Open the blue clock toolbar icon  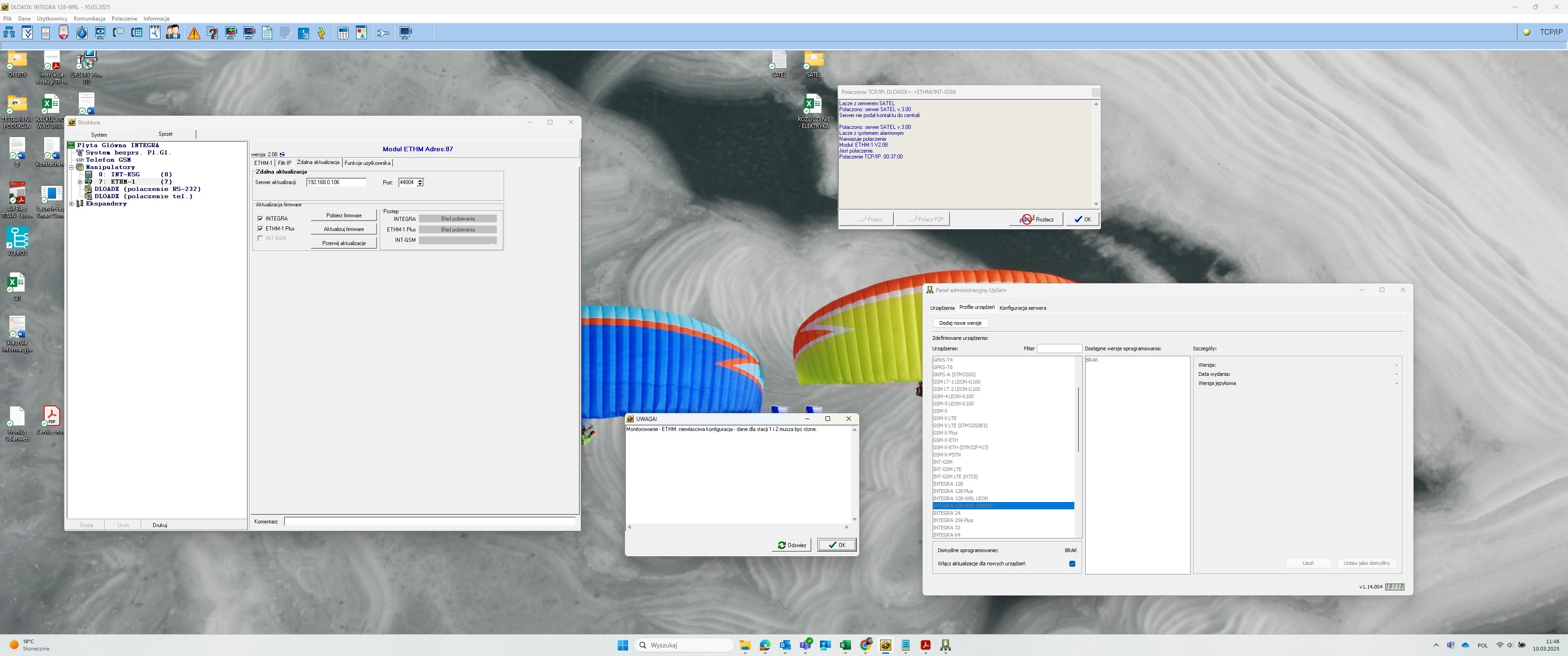[304, 33]
